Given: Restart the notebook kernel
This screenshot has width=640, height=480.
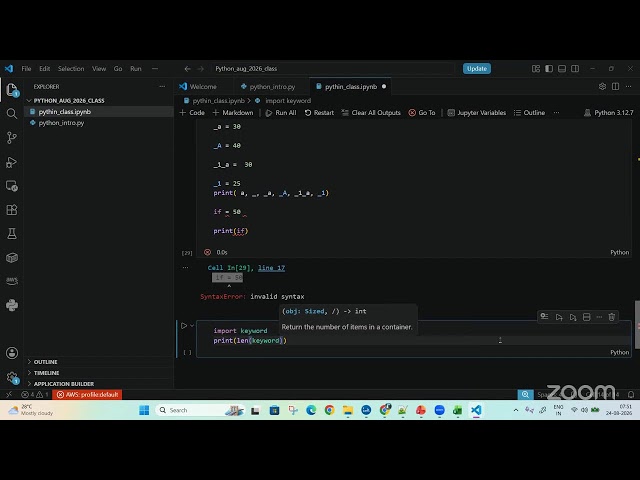Looking at the screenshot, I should tap(319, 113).
